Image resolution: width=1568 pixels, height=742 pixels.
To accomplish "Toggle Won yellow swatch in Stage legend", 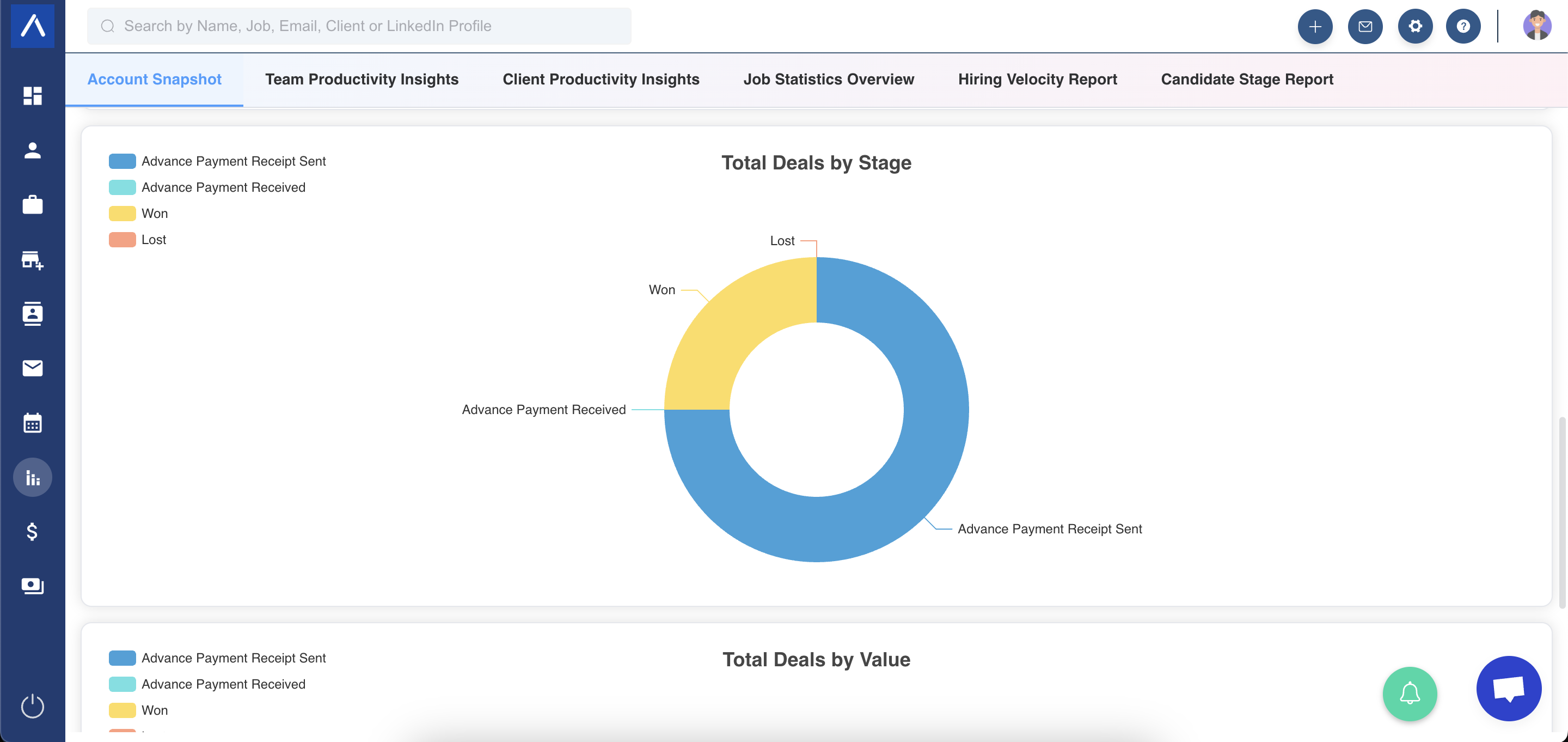I will (122, 213).
